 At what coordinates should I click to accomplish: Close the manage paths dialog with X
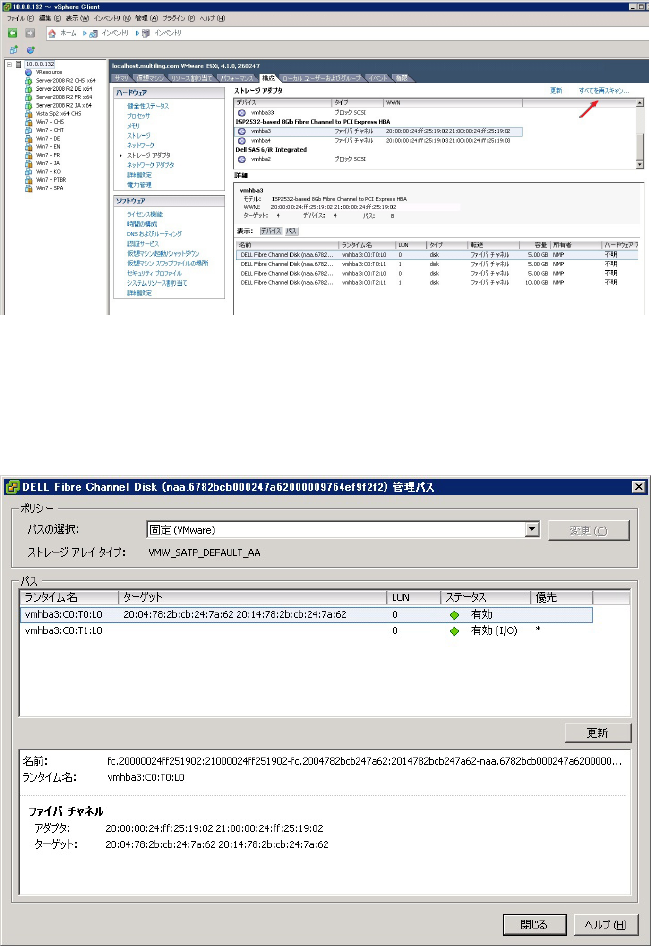point(640,487)
